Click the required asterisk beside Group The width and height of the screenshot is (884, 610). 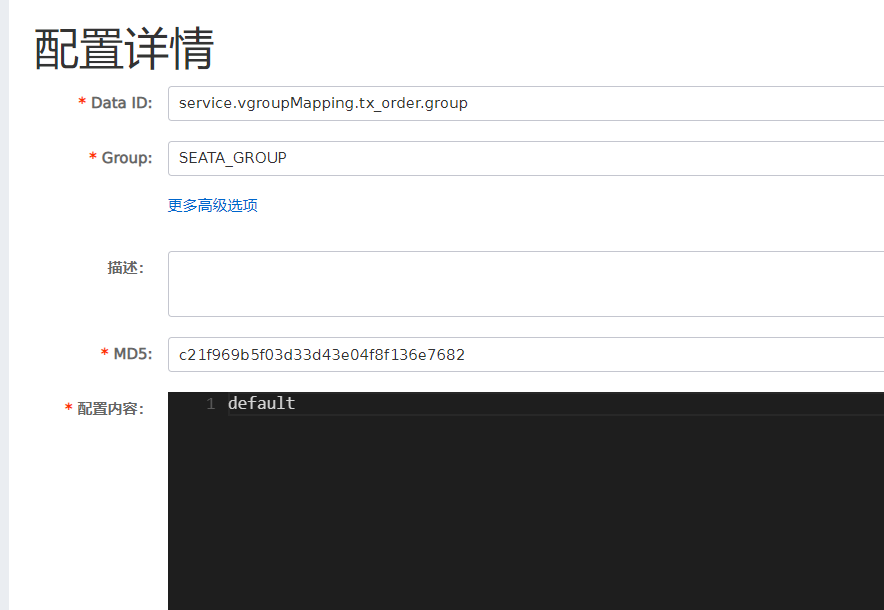coord(92,157)
